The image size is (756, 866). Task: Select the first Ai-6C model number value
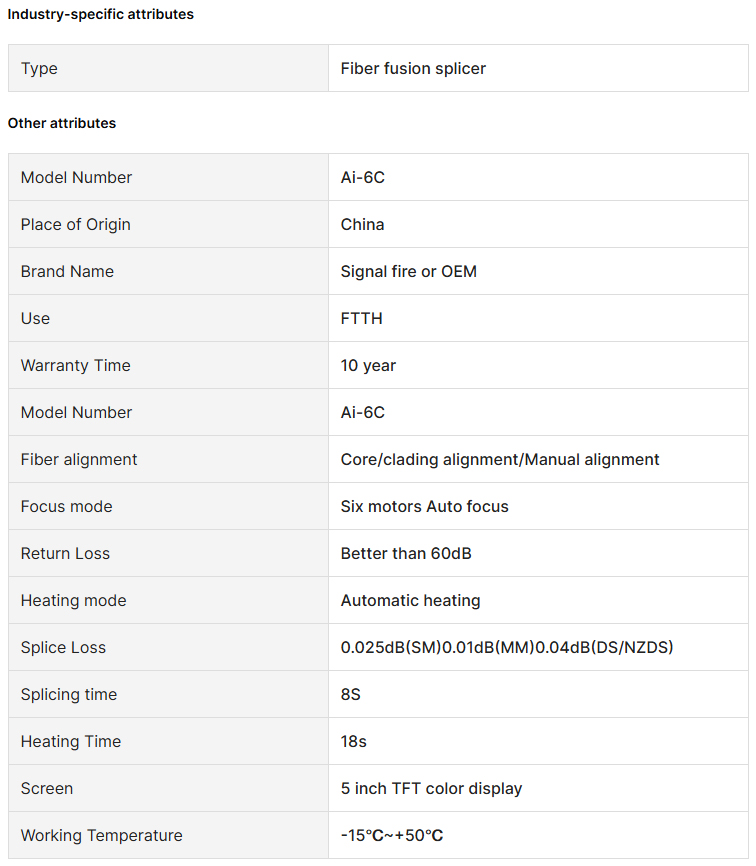coord(363,177)
